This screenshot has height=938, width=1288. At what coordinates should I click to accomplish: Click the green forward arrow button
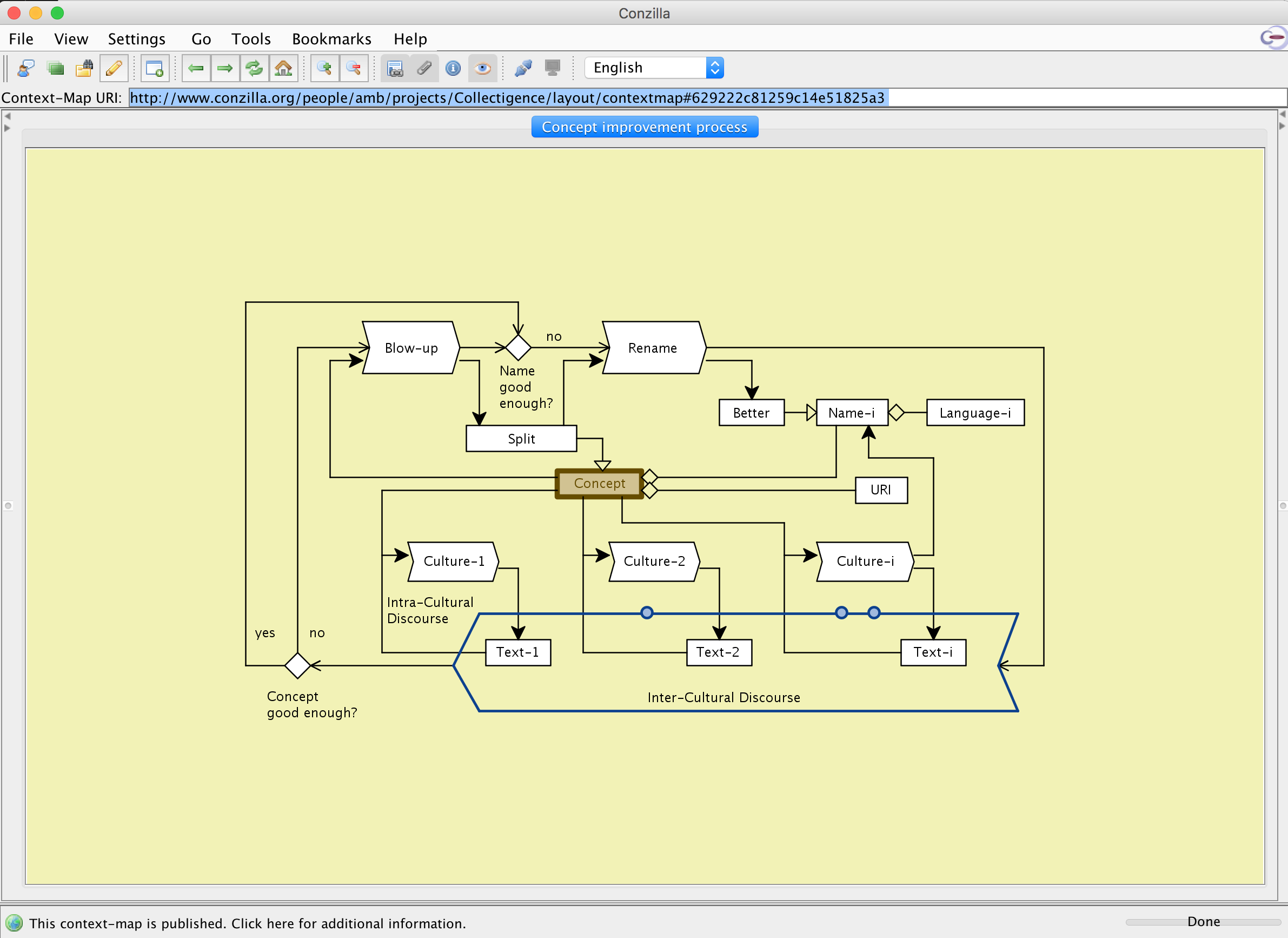[225, 68]
